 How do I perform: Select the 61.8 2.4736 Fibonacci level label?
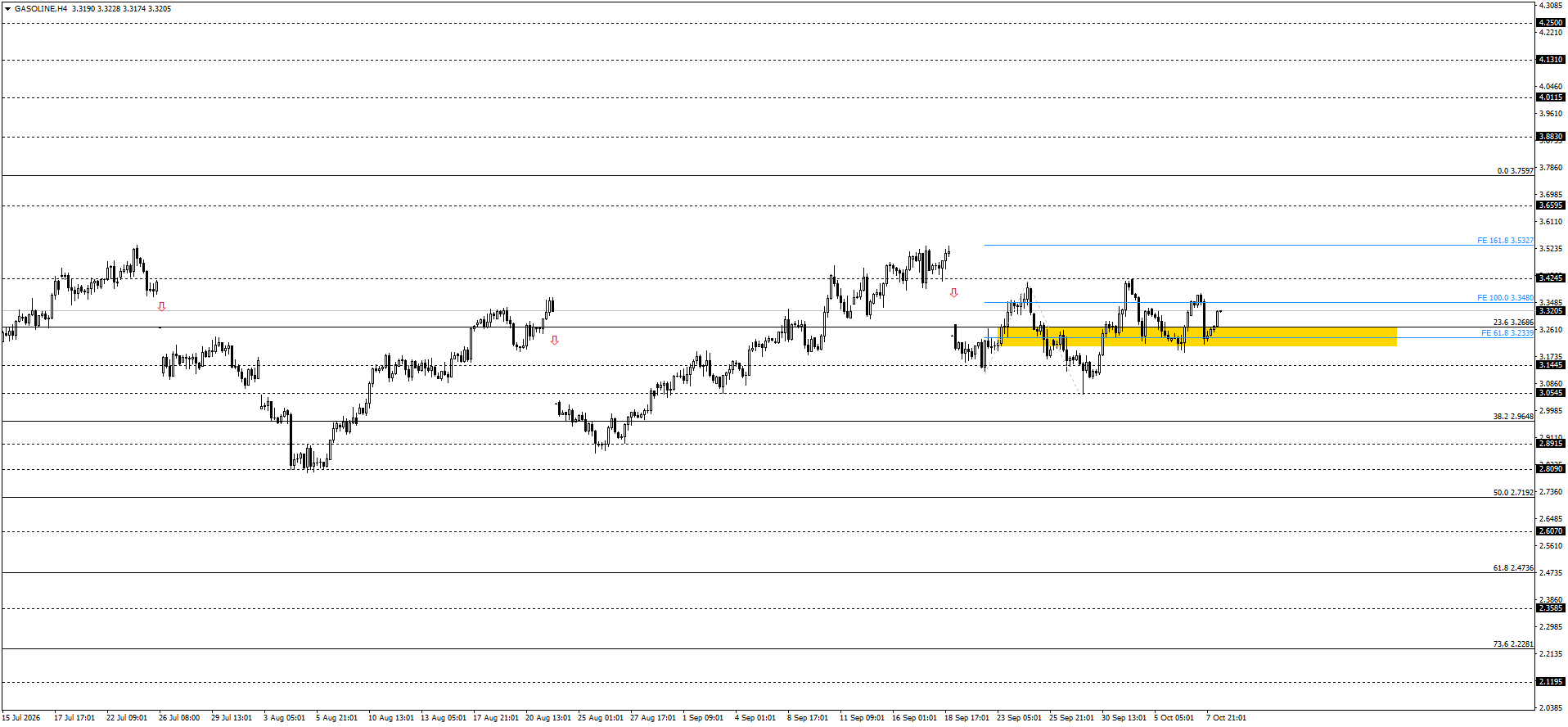pyautogui.click(x=1513, y=568)
